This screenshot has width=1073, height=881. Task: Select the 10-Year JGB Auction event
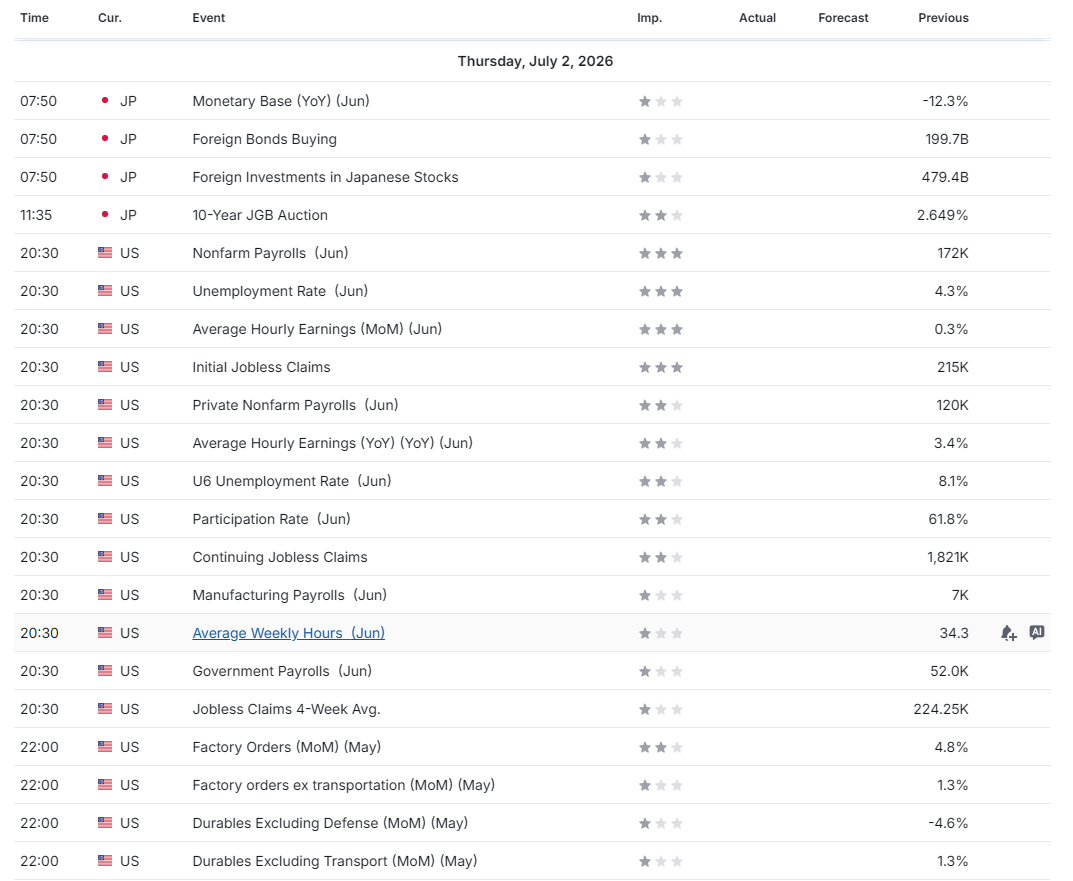tap(260, 215)
